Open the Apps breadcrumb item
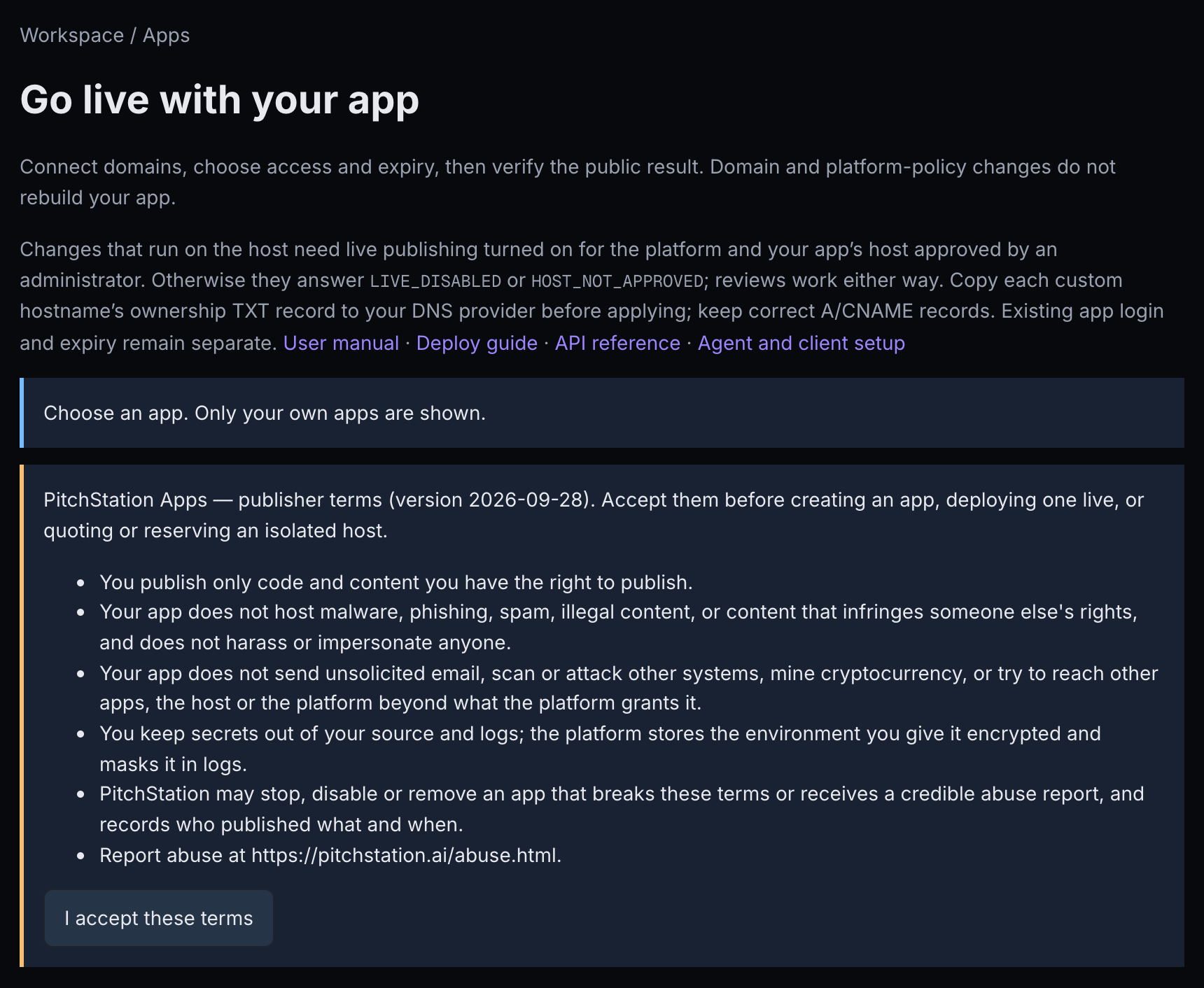Image resolution: width=1204 pixels, height=988 pixels. pos(166,35)
